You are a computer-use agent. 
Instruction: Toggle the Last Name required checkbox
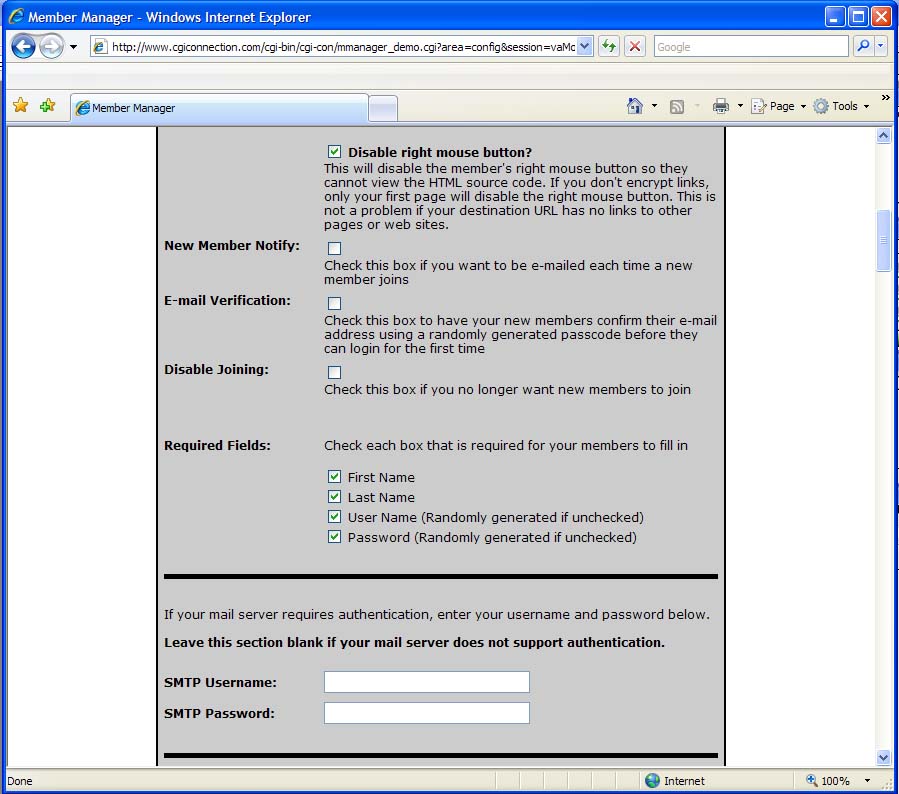(x=334, y=496)
